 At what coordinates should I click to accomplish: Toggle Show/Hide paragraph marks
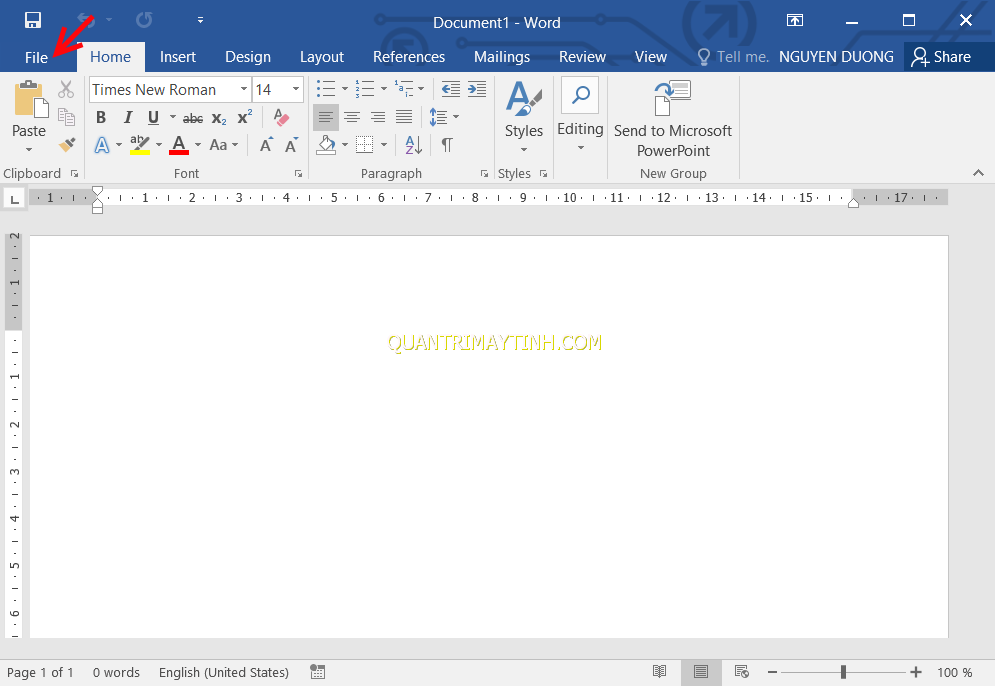tap(447, 145)
